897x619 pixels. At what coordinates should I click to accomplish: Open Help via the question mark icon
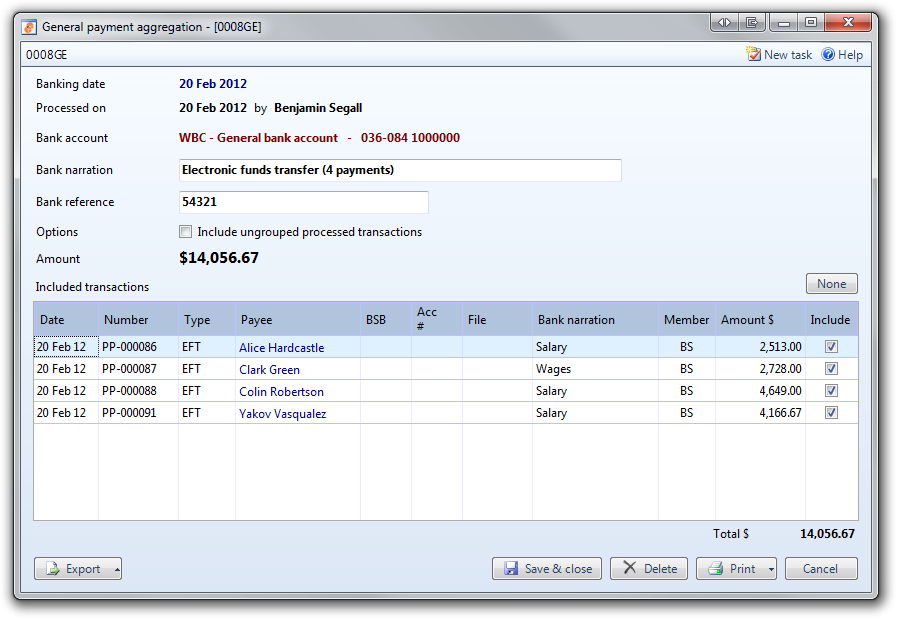pos(828,54)
